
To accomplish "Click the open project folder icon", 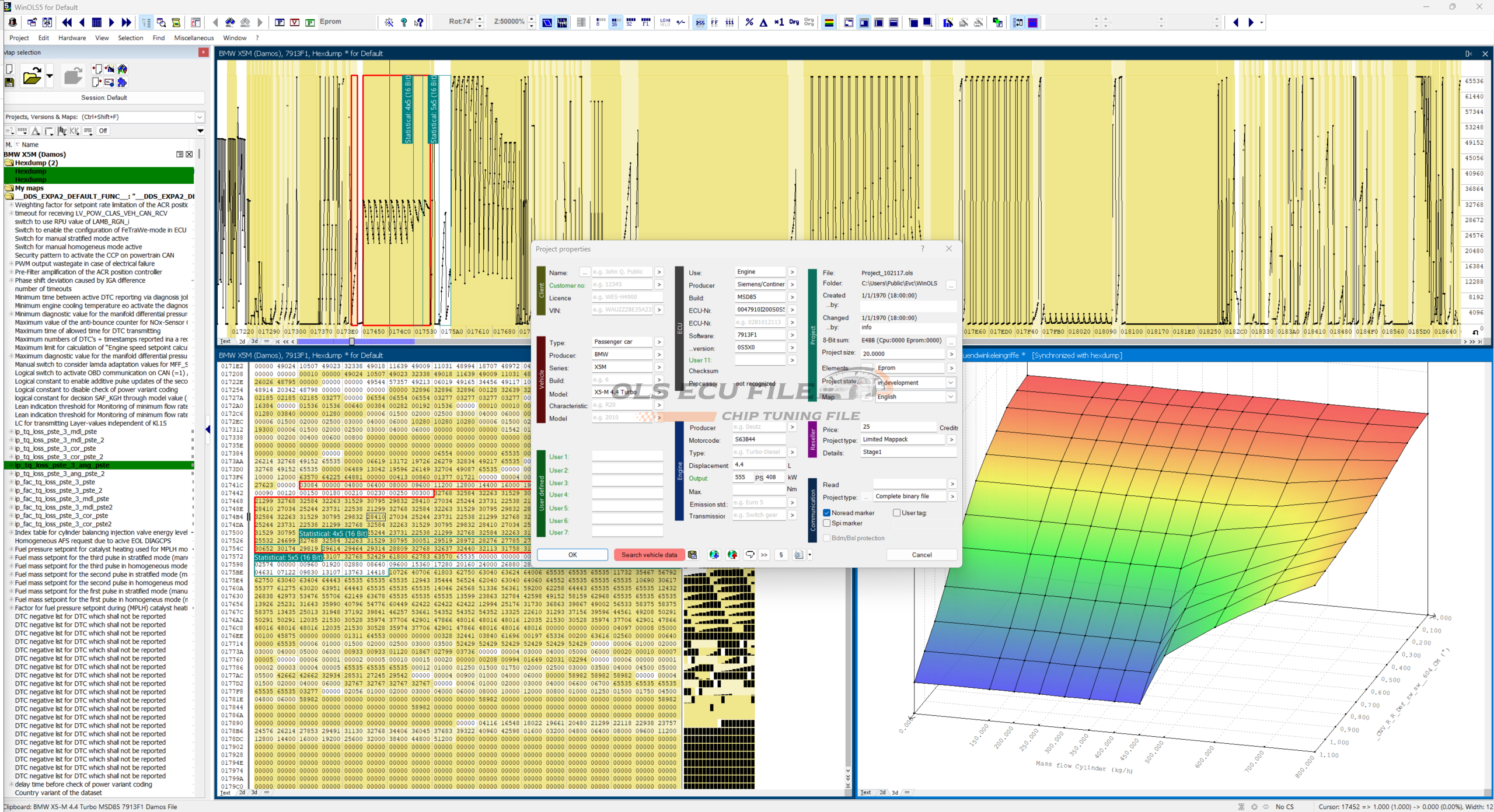I will 32,76.
